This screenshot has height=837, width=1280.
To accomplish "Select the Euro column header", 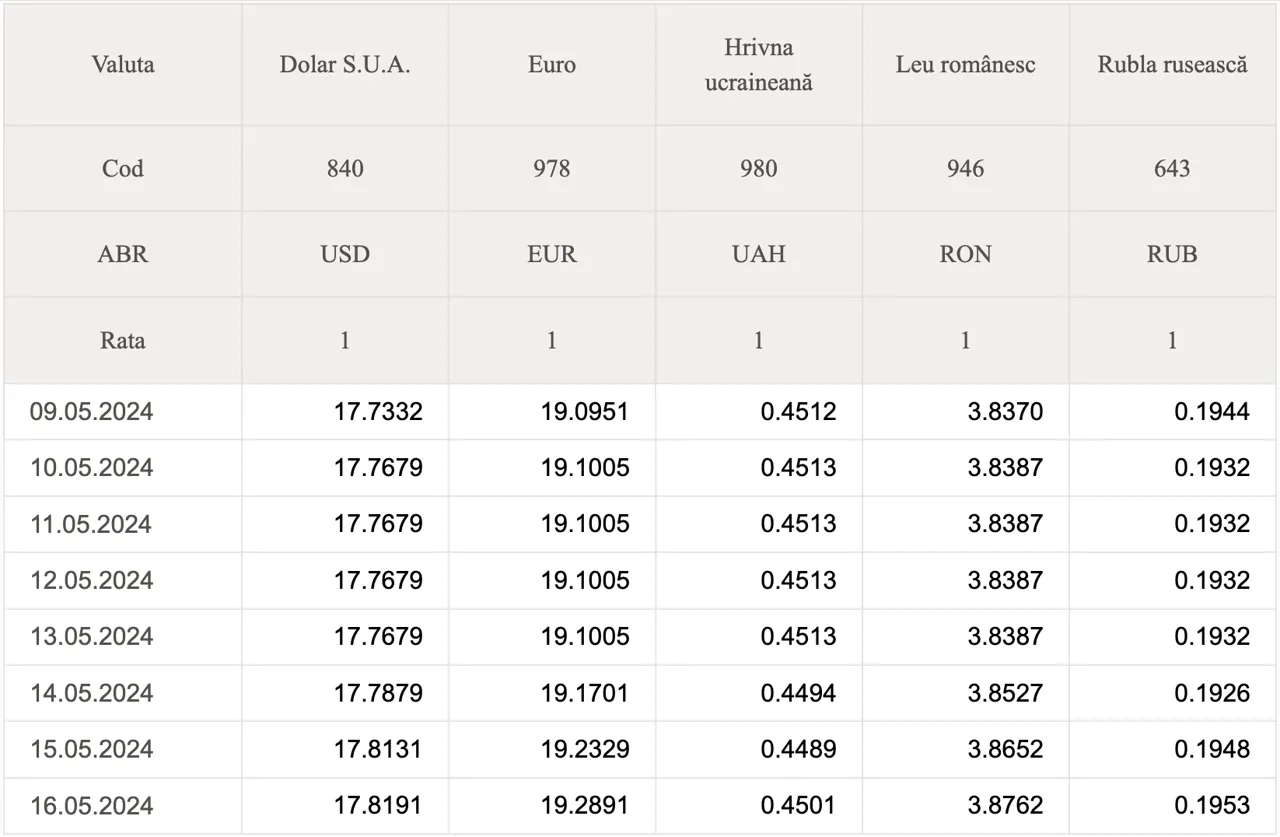I will tap(552, 65).
